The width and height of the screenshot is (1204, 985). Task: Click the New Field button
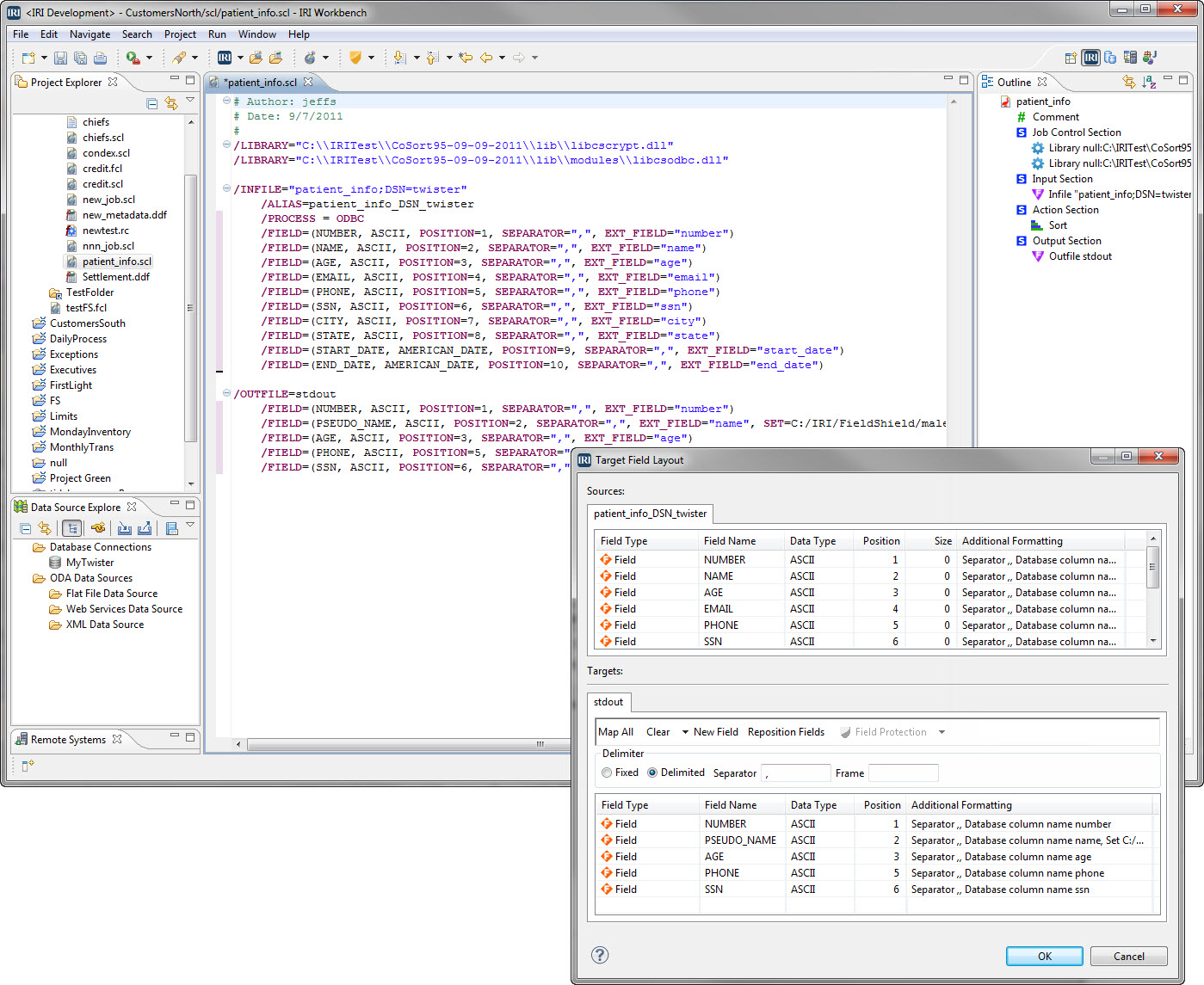pos(716,732)
